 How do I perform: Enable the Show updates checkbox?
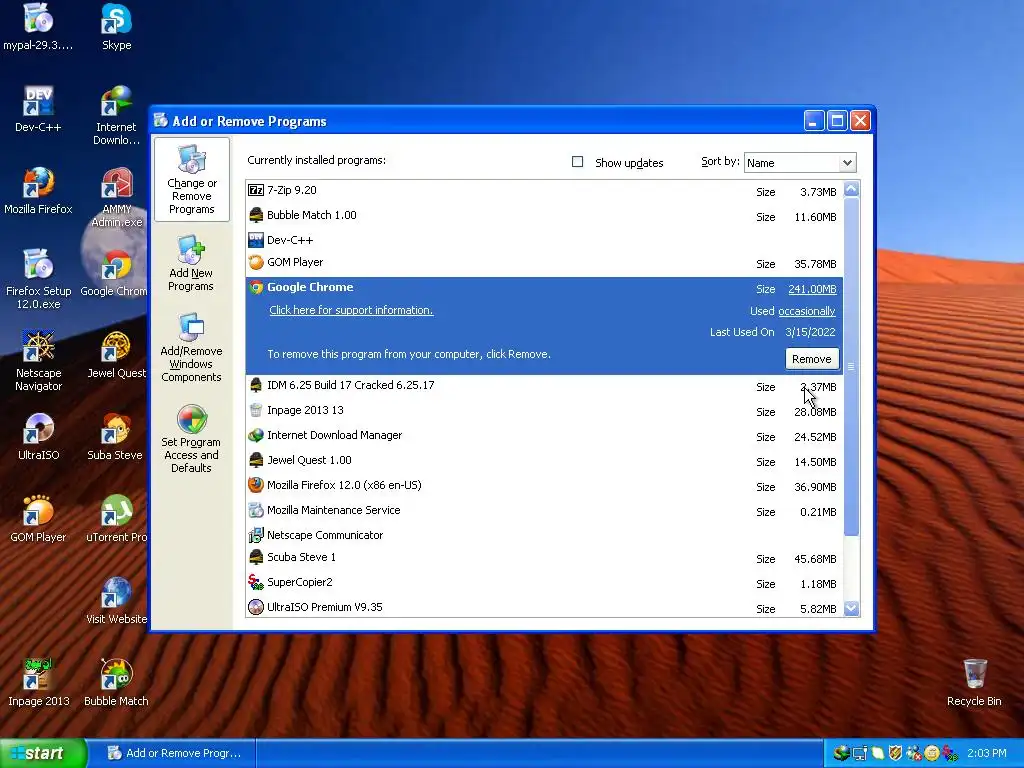(x=577, y=161)
